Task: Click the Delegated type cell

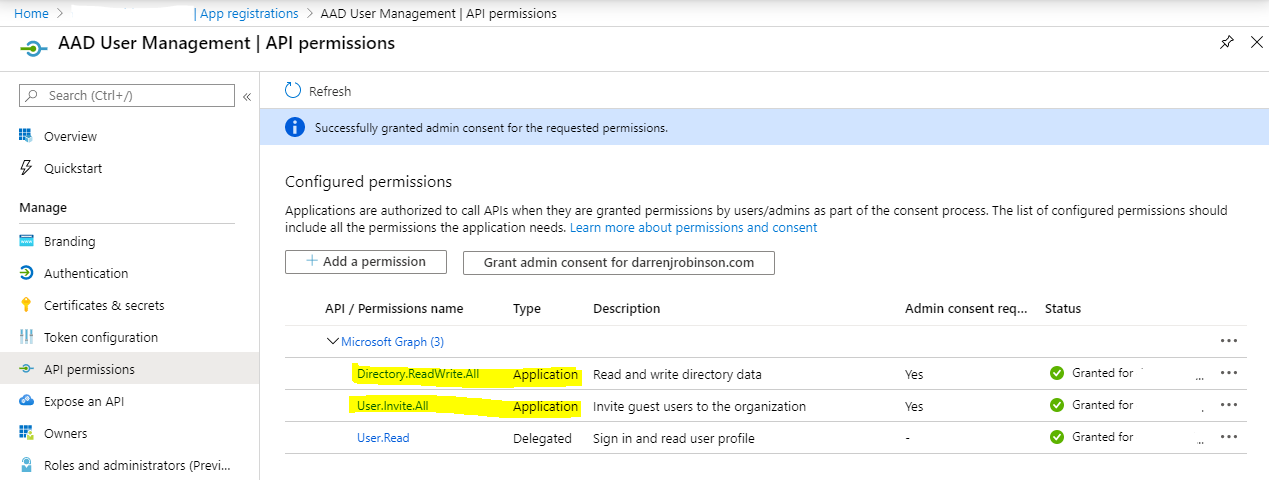Action: click(542, 438)
